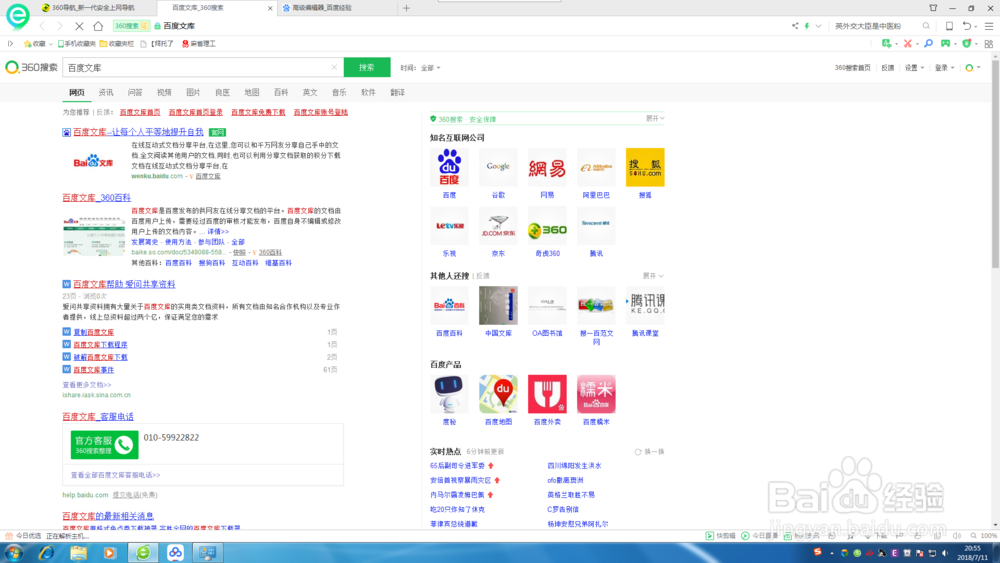Click the toolbar search magnifier icon

pyautogui.click(x=926, y=26)
